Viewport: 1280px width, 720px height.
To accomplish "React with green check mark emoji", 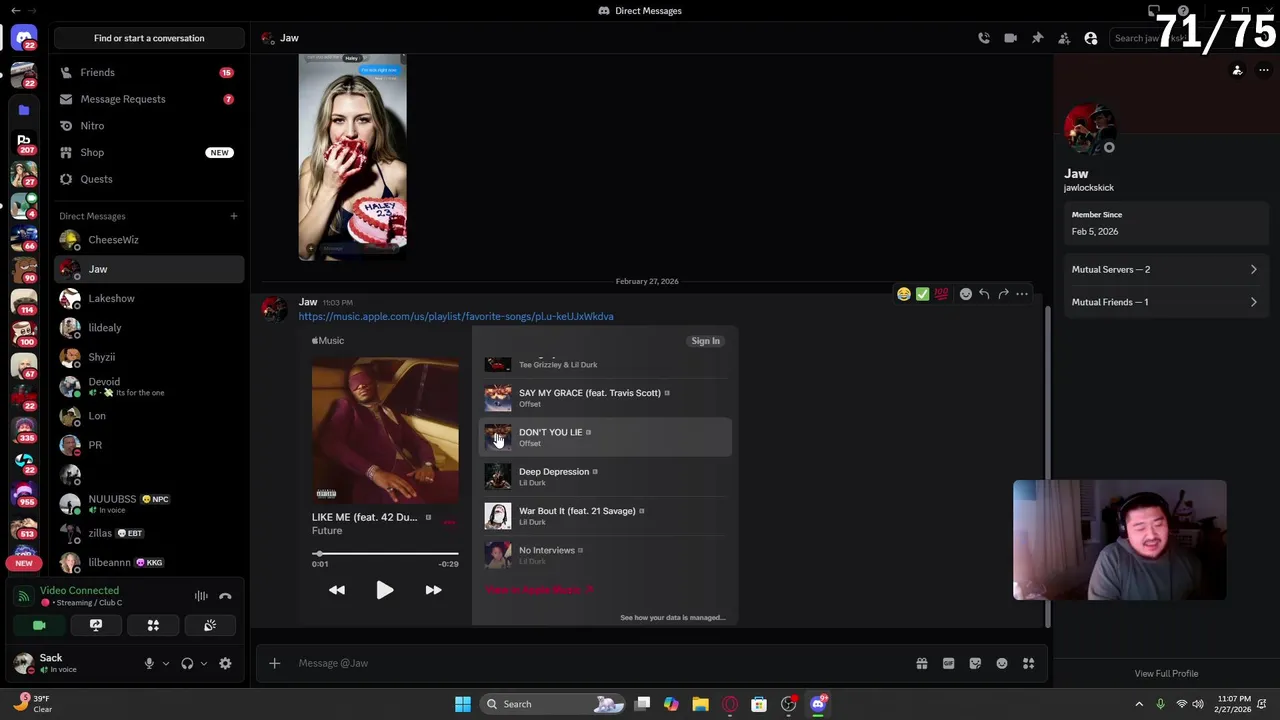I will pyautogui.click(x=922, y=294).
